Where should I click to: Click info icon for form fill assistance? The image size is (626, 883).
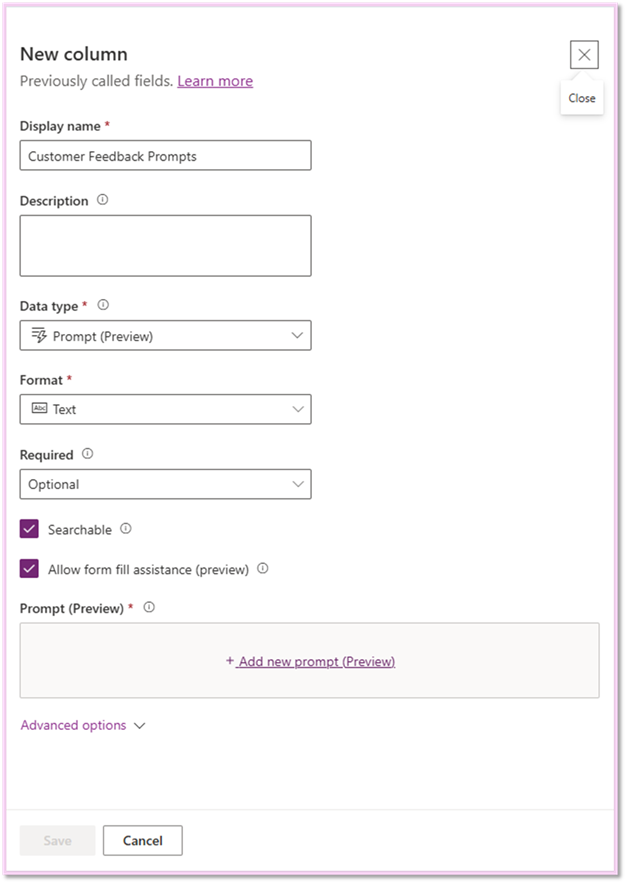coord(263,569)
